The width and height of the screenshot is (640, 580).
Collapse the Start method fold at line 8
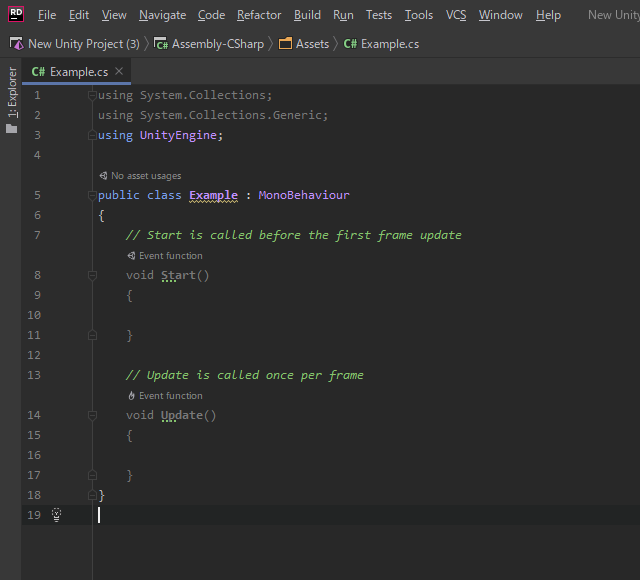[x=92, y=275]
